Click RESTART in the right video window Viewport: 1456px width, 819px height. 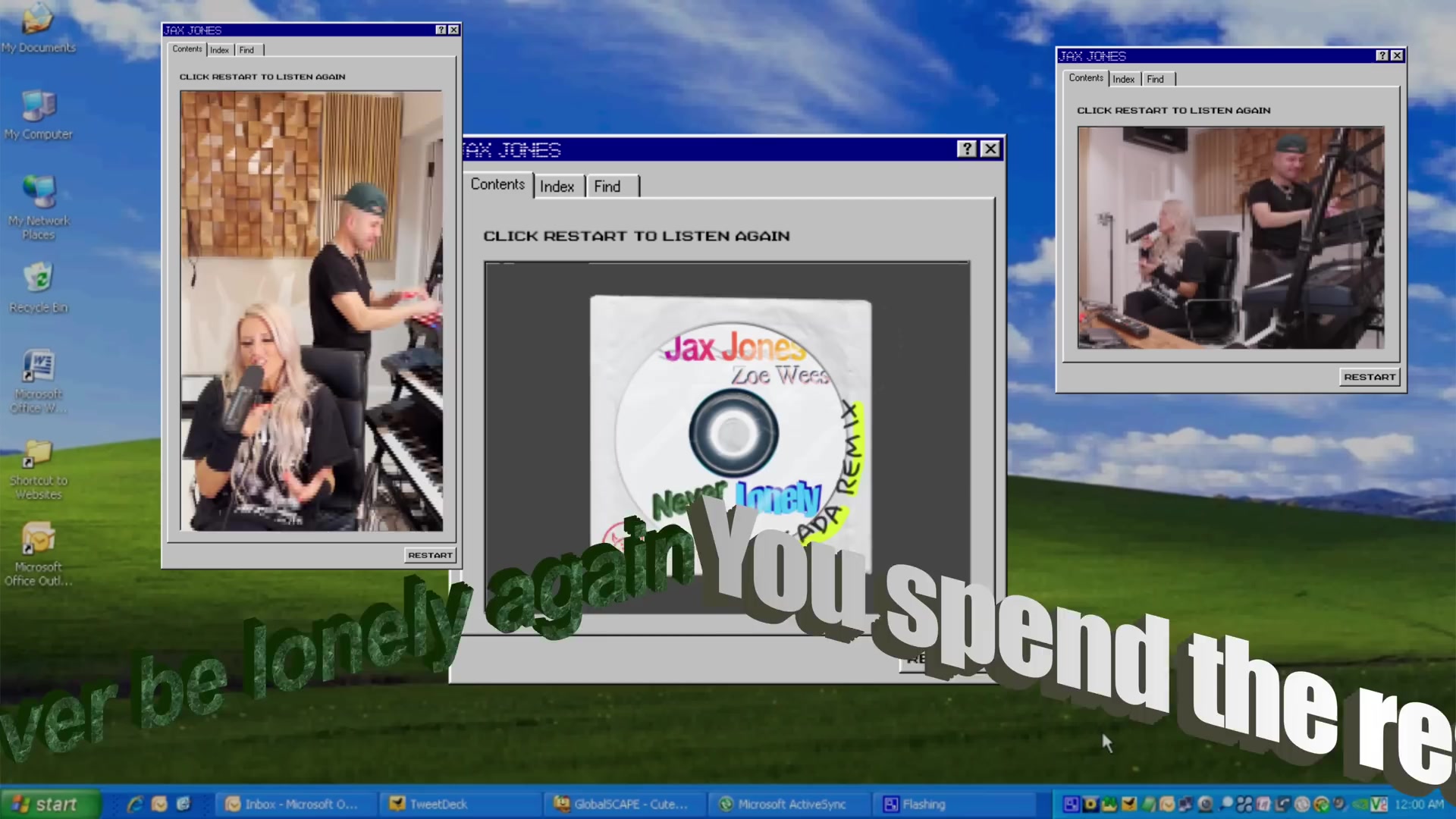coord(1370,377)
